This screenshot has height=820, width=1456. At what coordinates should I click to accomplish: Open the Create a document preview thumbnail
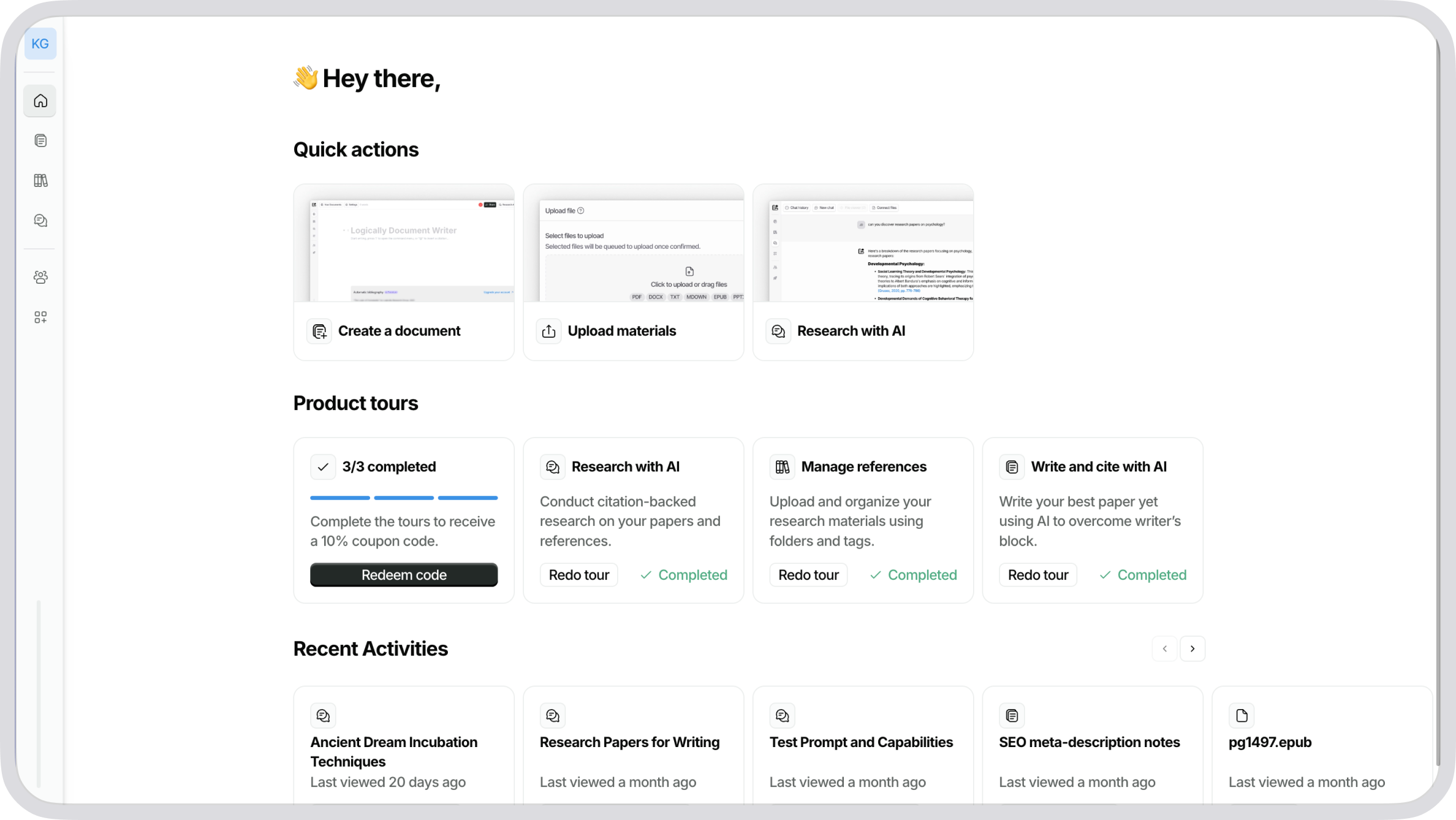click(404, 243)
